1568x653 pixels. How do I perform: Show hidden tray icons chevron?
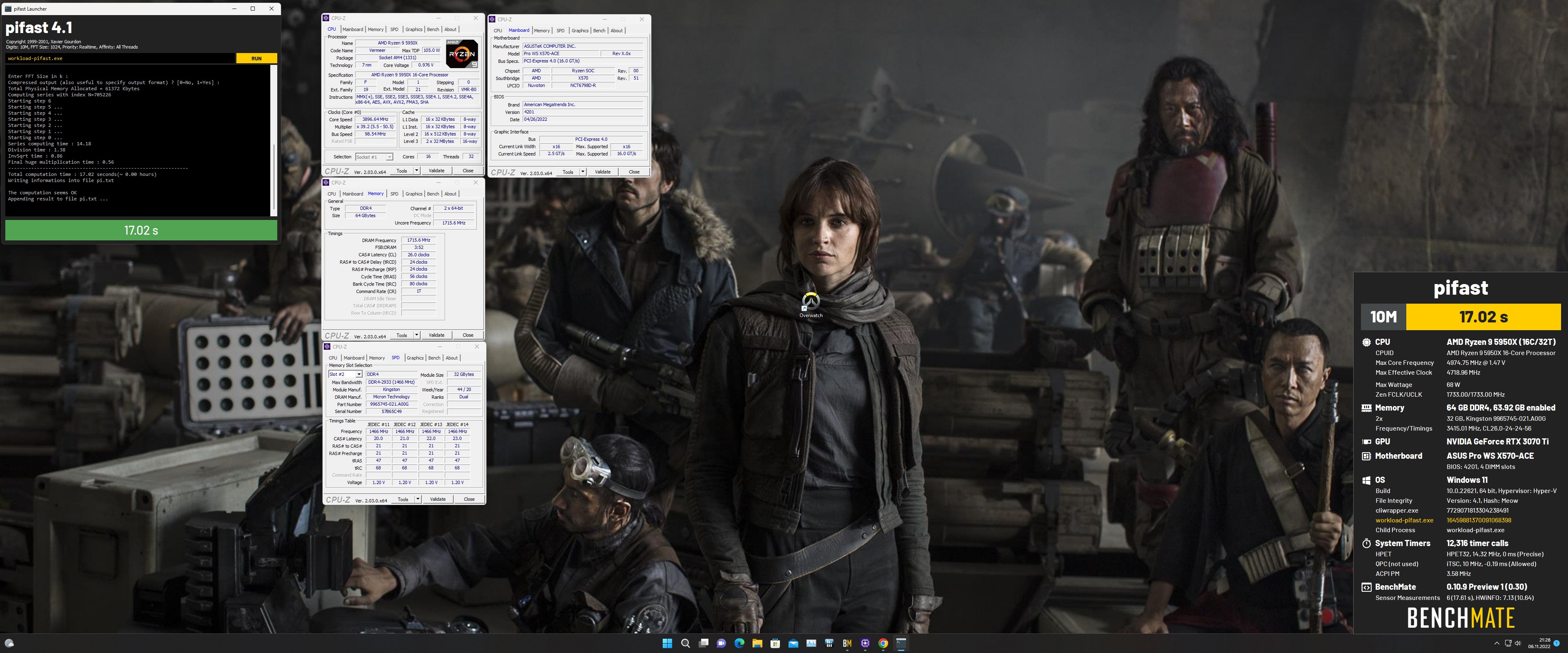click(x=1497, y=643)
